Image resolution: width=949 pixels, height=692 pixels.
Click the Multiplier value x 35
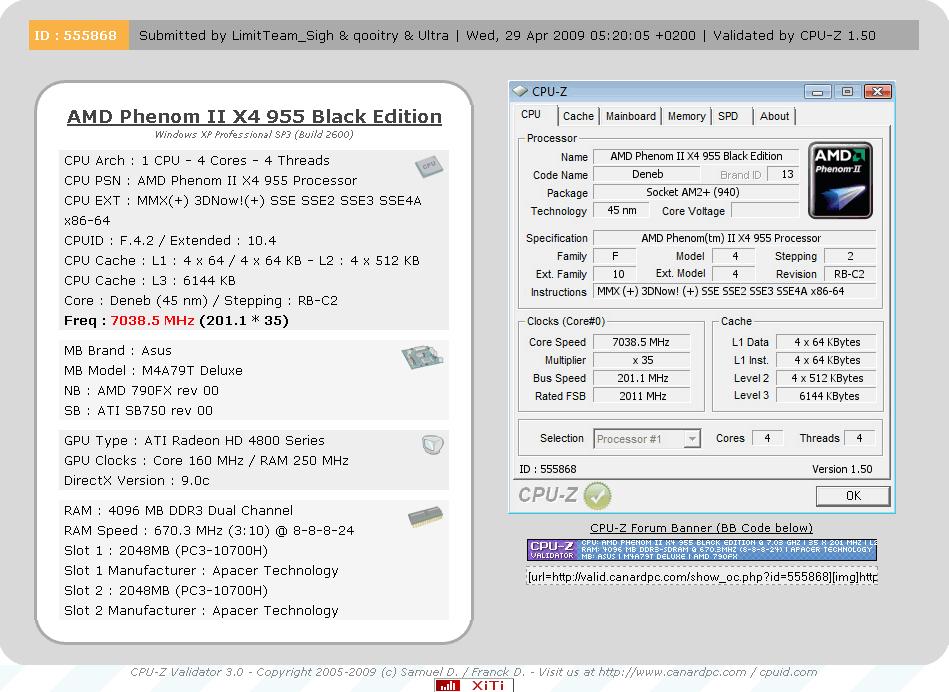(x=641, y=360)
